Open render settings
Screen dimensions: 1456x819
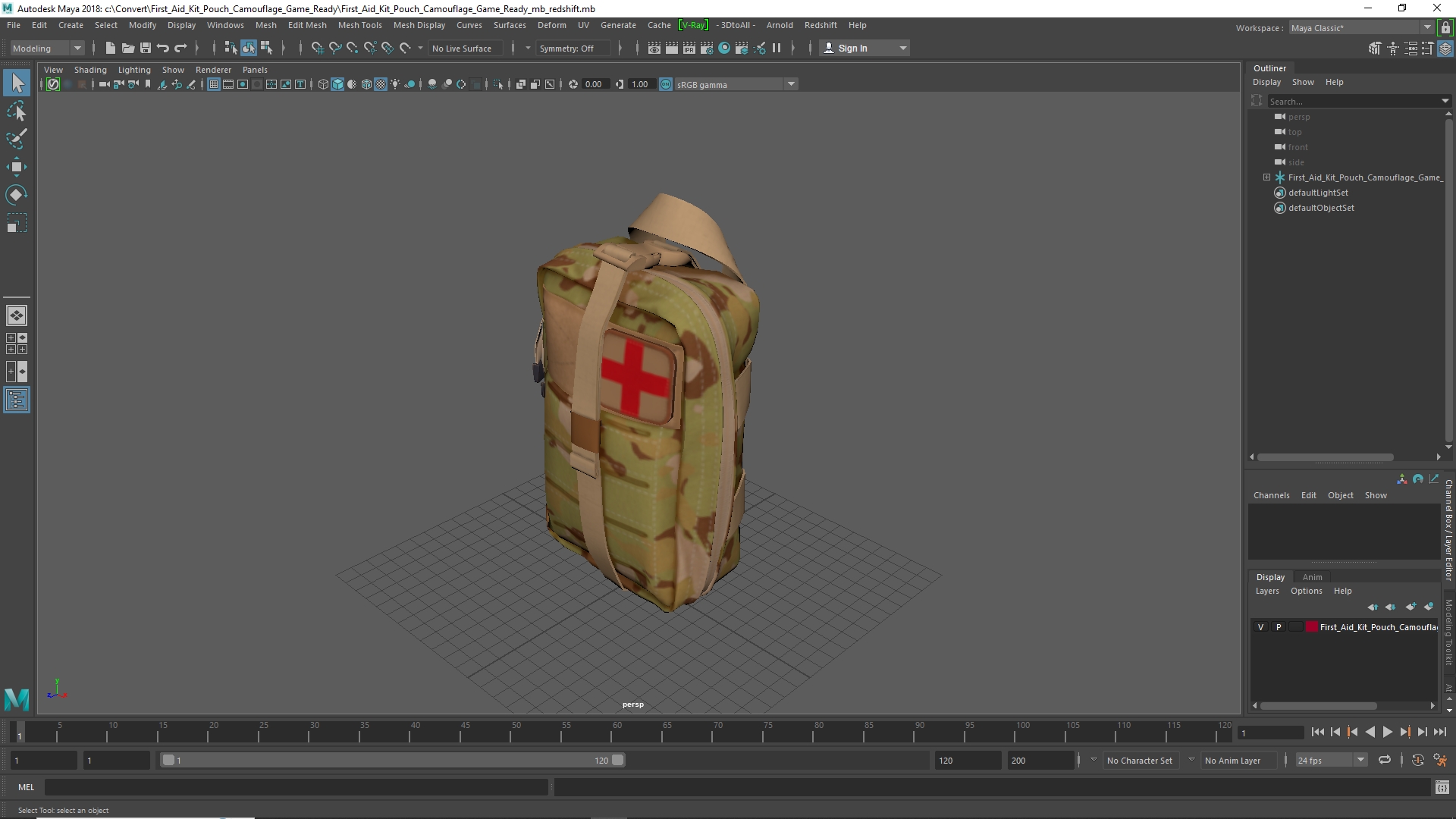(x=707, y=48)
